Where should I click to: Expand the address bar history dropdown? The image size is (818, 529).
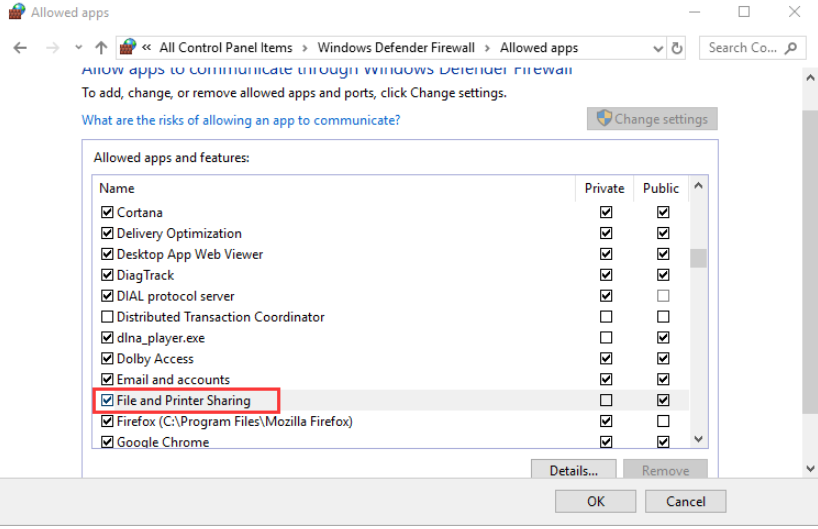pos(658,49)
